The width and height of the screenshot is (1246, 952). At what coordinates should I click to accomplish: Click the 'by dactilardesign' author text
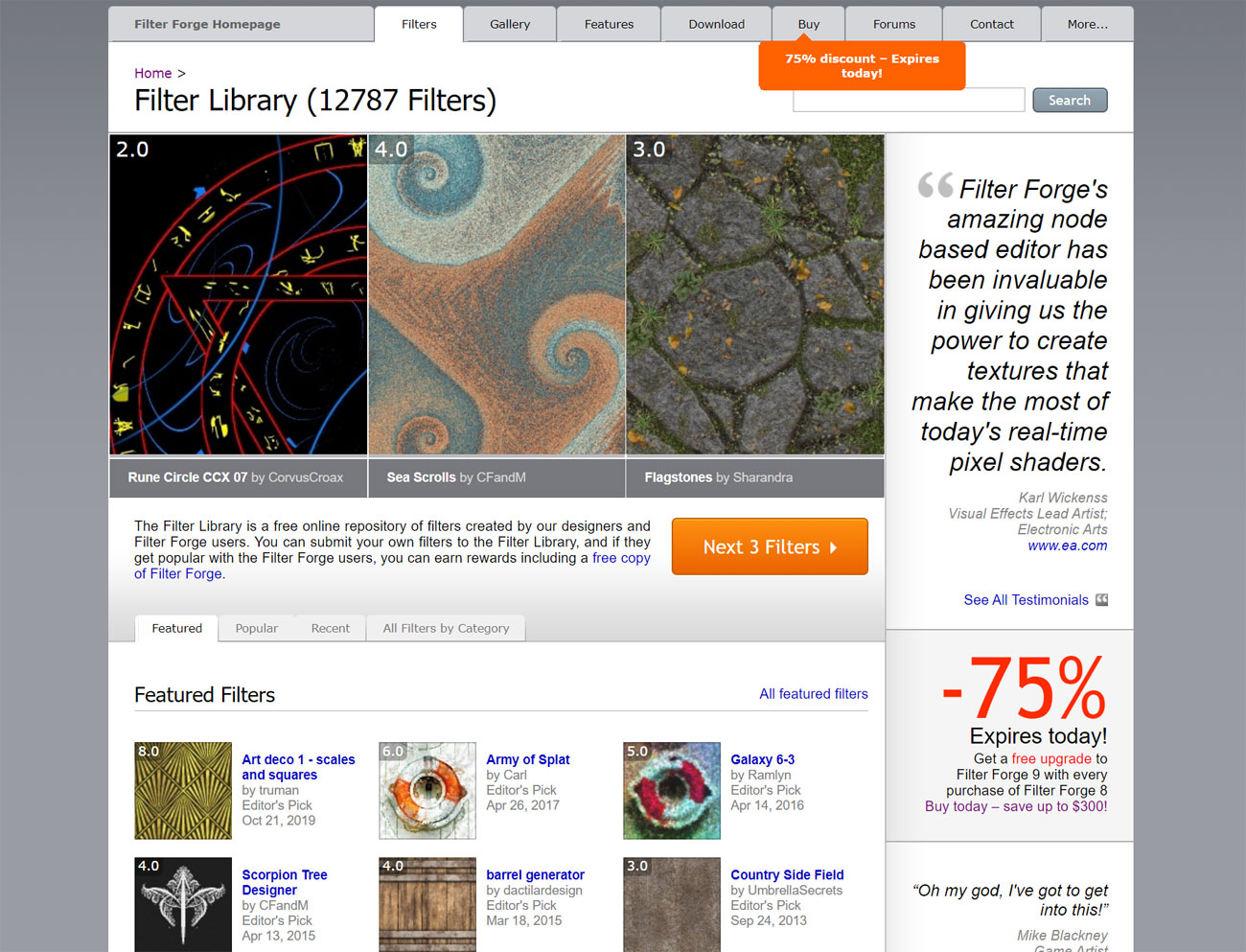pos(534,890)
